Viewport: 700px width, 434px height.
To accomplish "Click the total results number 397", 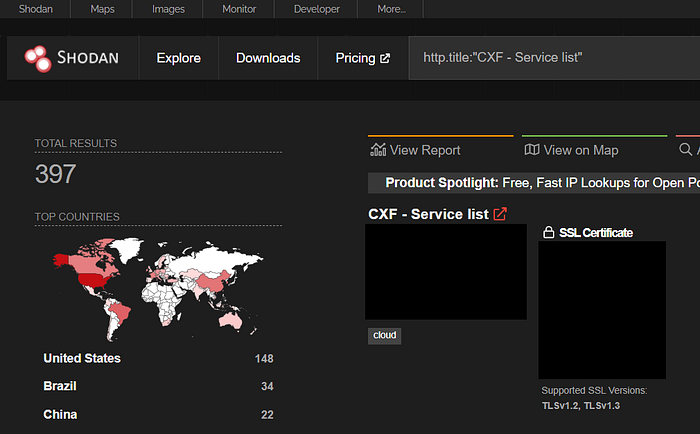I will (55, 174).
